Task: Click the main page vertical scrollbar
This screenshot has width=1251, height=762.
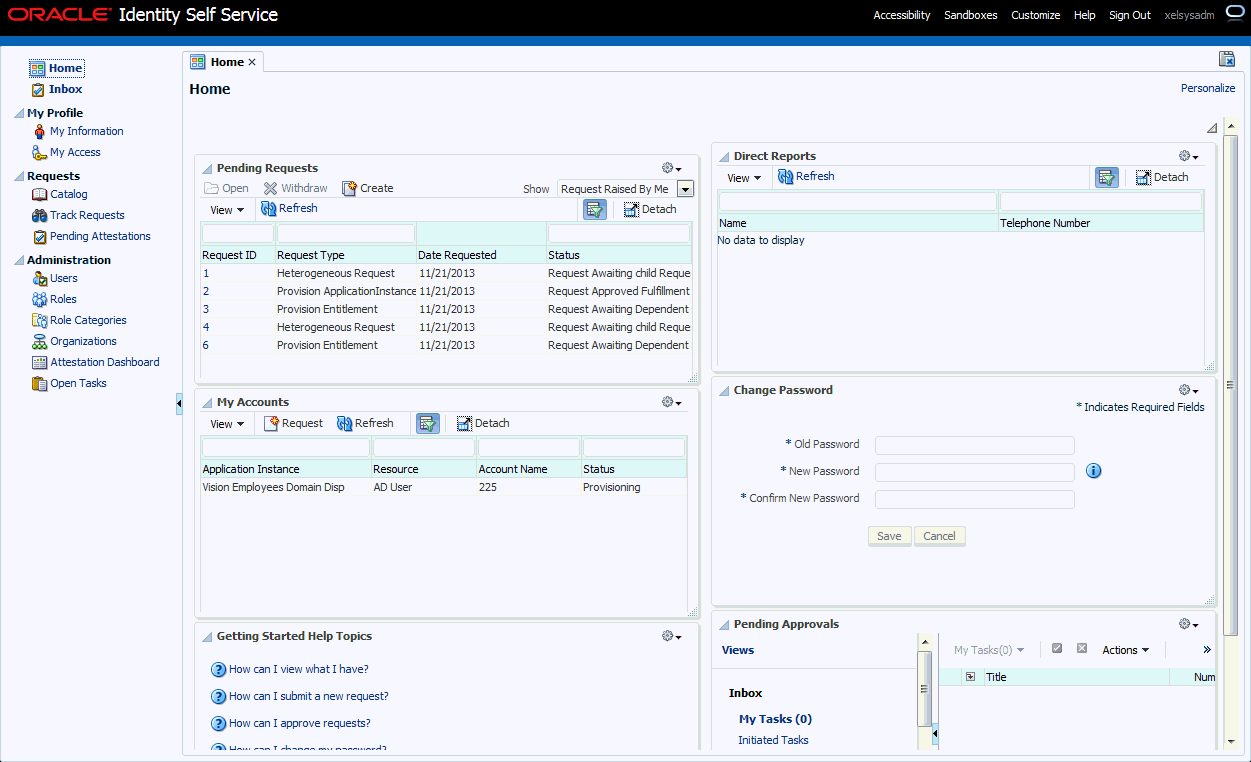Action: point(1231,386)
